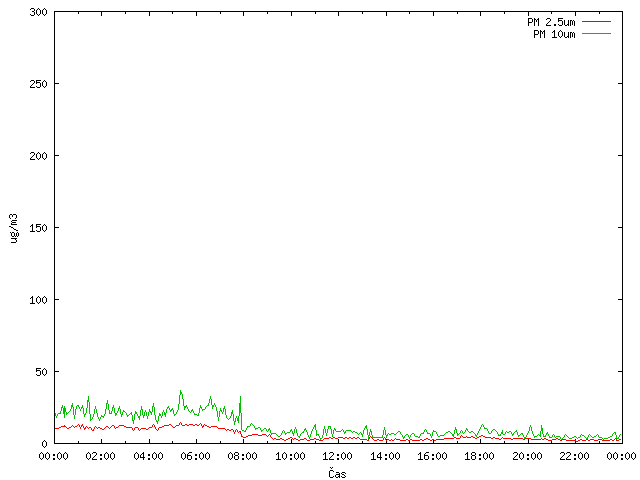640x480 pixels.
Task: Click the x-axis time label 08:00
Action: (x=243, y=456)
